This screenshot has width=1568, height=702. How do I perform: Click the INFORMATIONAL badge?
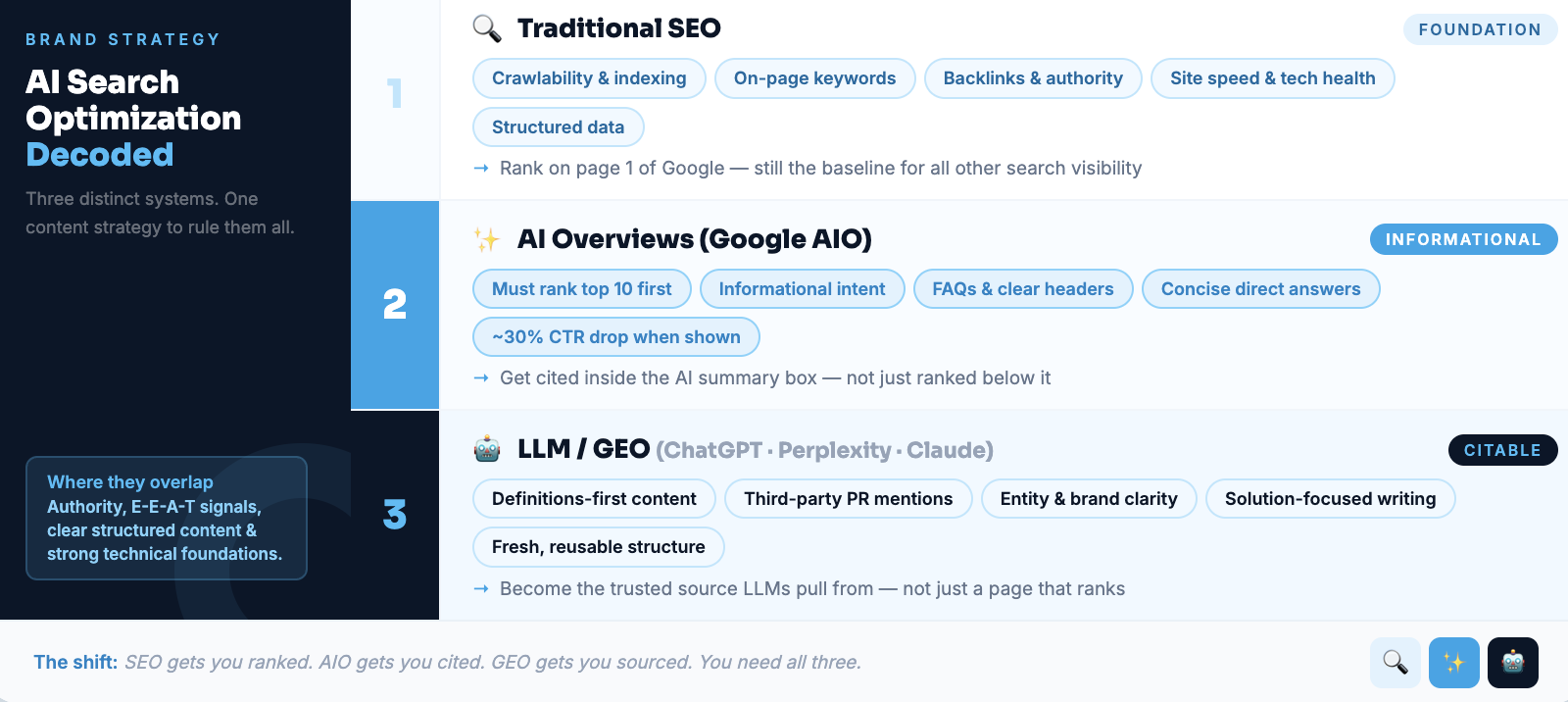pyautogui.click(x=1463, y=239)
